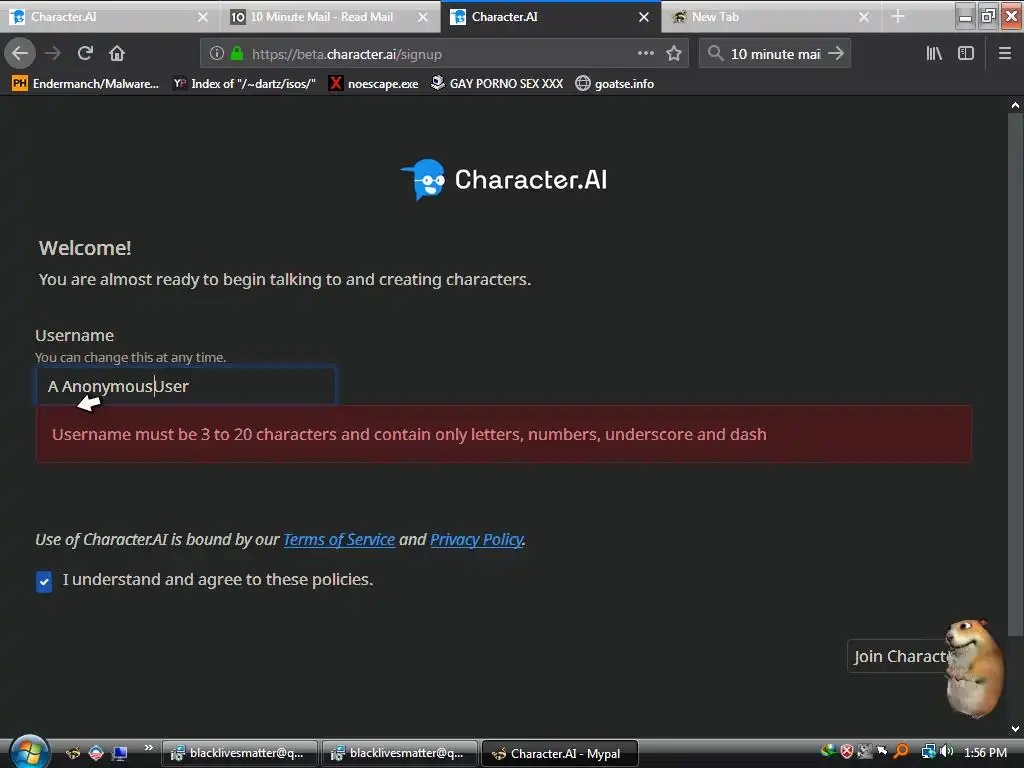Image resolution: width=1024 pixels, height=768 pixels.
Task: Click the network tray icon
Action: (928, 752)
